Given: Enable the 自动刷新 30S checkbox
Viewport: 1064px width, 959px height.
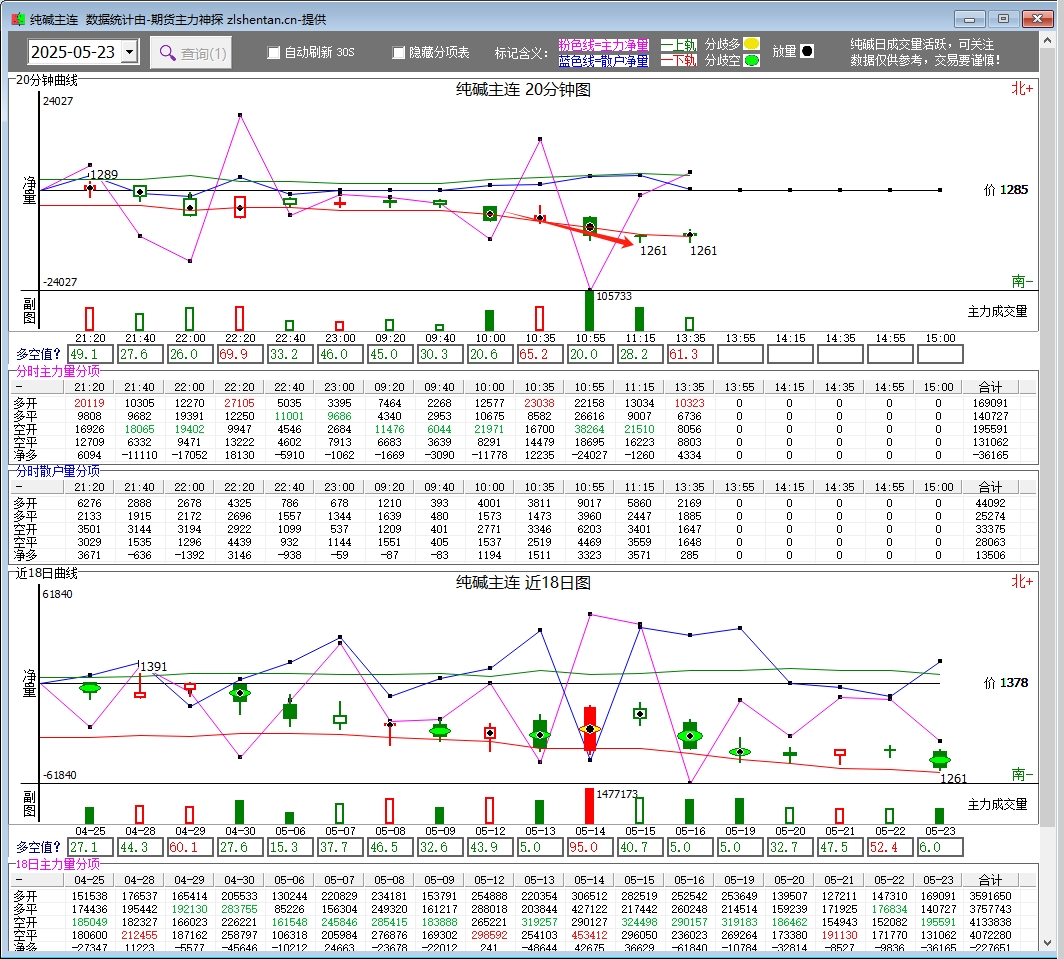Looking at the screenshot, I should [274, 52].
